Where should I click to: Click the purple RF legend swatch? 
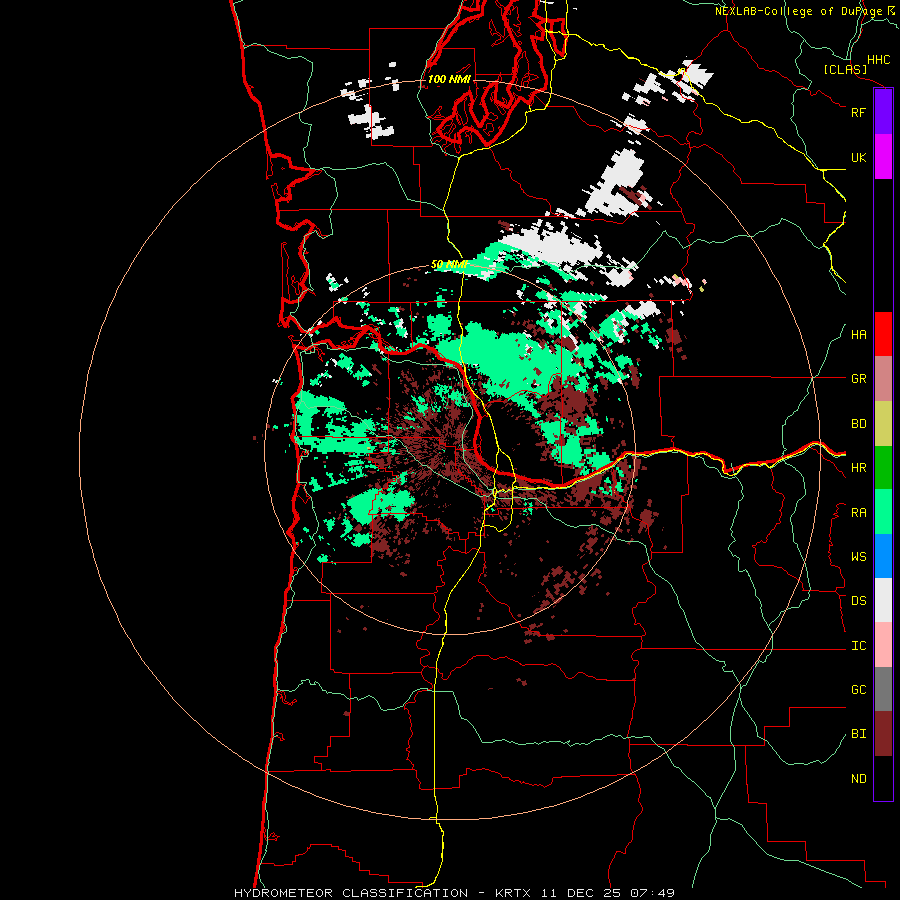click(x=883, y=112)
